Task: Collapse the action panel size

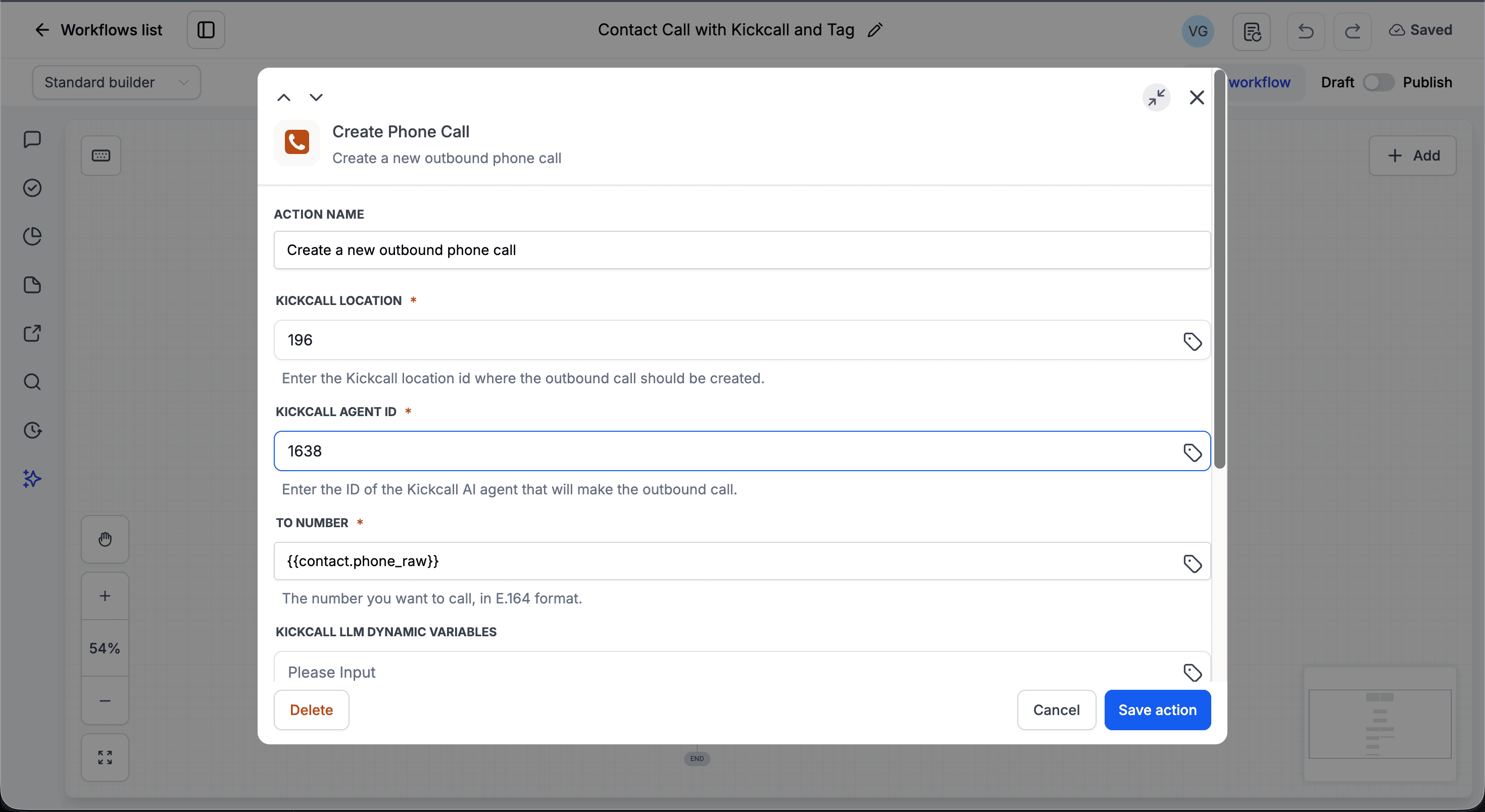Action: point(1156,97)
